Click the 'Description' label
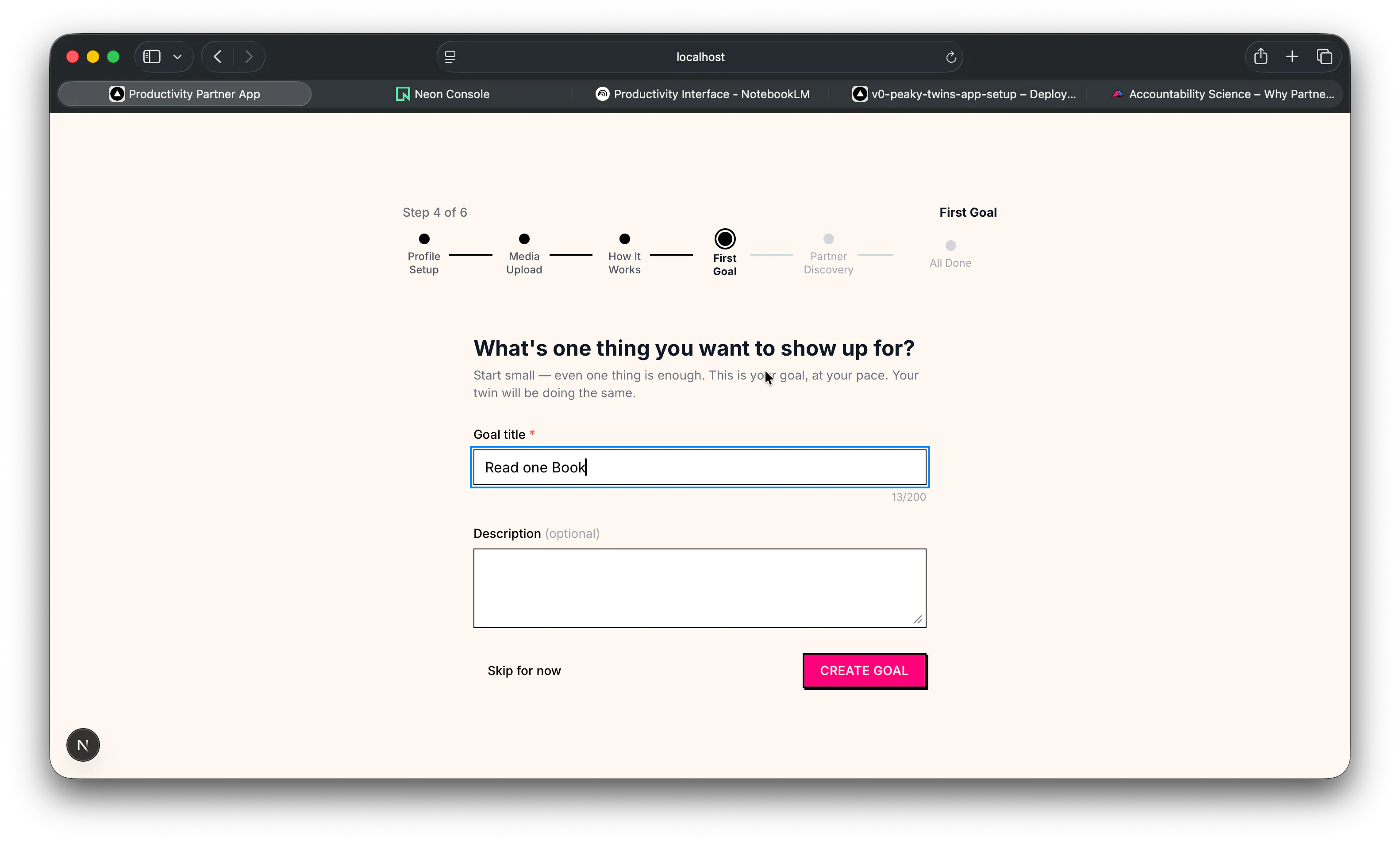The width and height of the screenshot is (1400, 844). 507,533
